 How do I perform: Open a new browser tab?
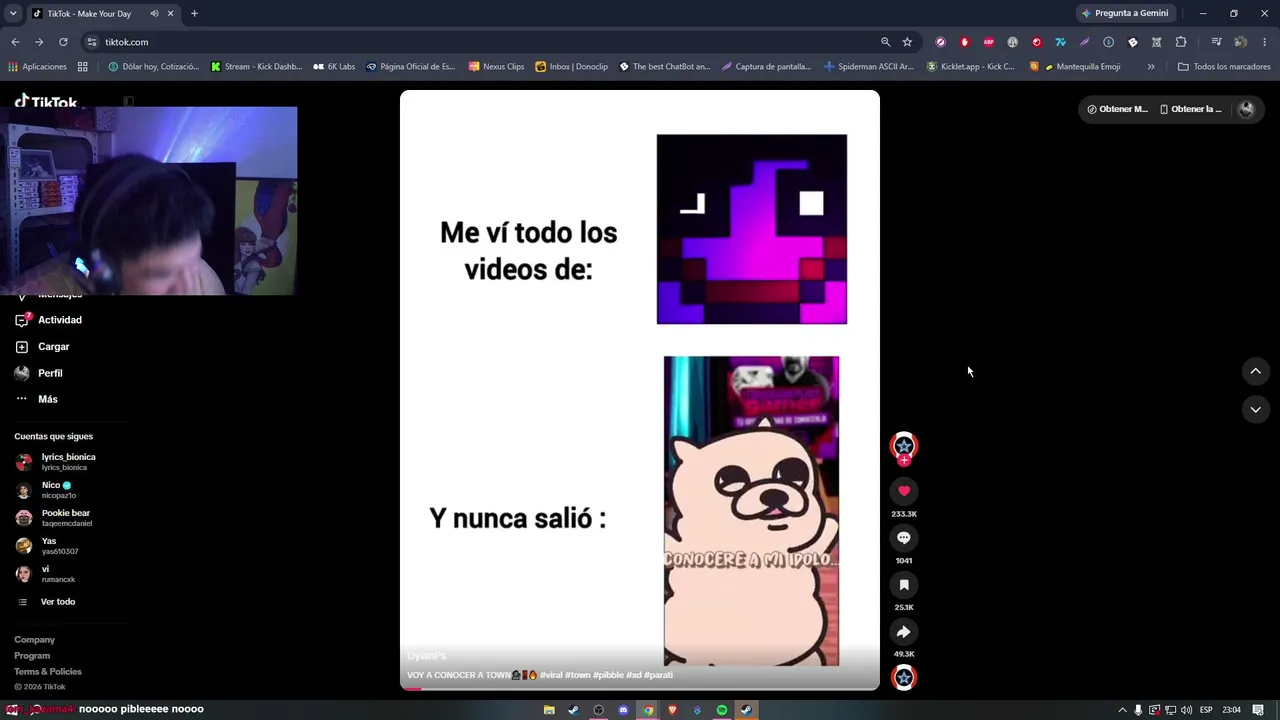pyautogui.click(x=194, y=13)
